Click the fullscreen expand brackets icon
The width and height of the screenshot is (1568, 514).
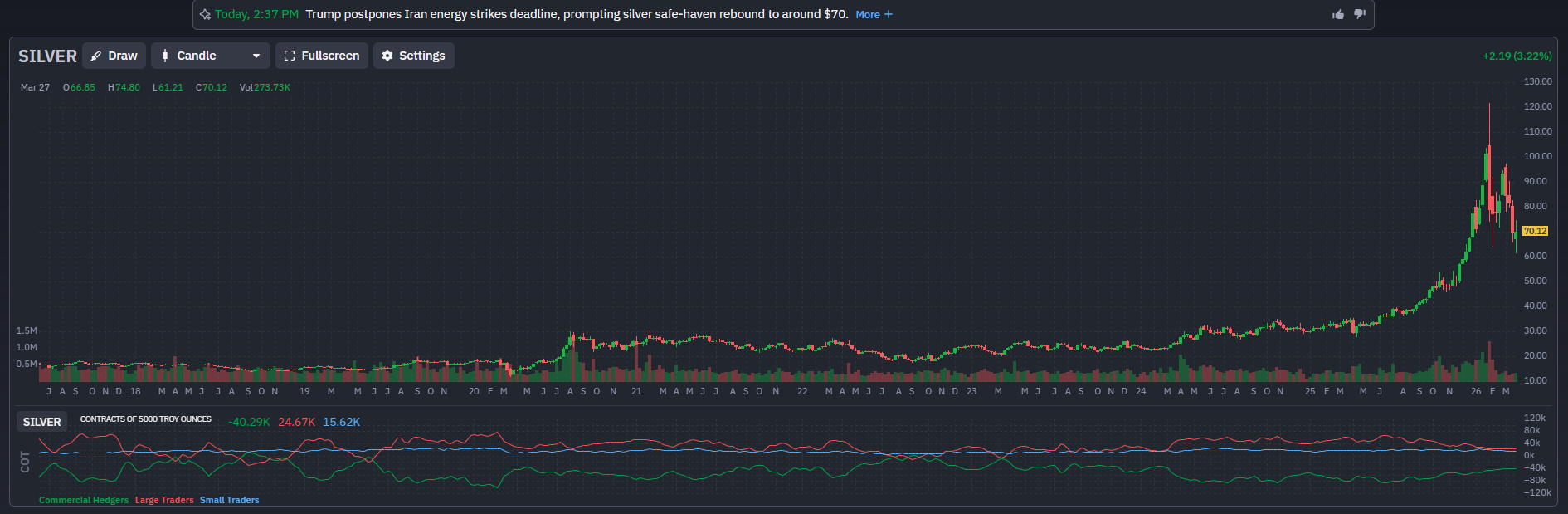[290, 56]
